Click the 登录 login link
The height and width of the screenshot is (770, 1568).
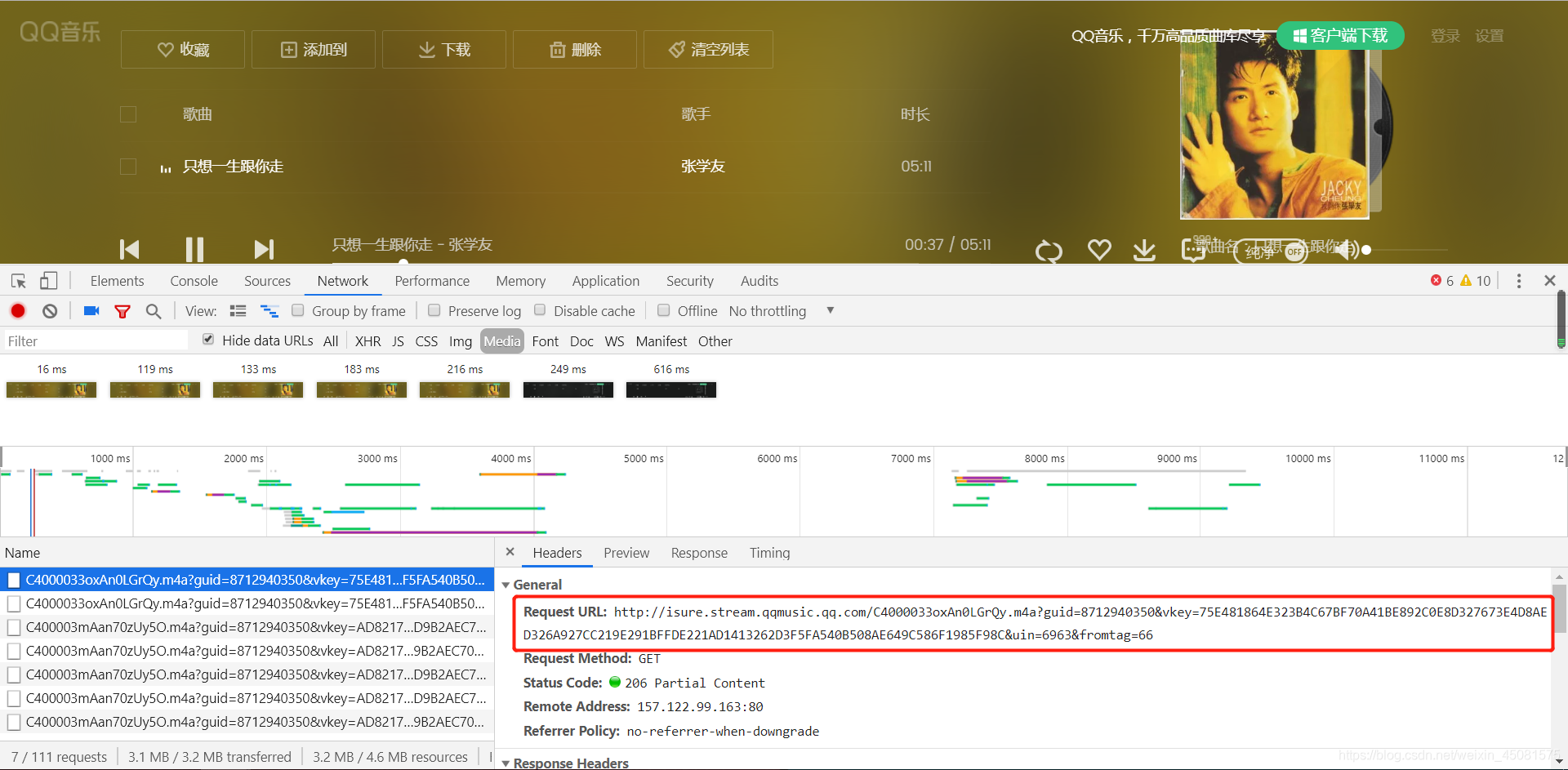1445,36
